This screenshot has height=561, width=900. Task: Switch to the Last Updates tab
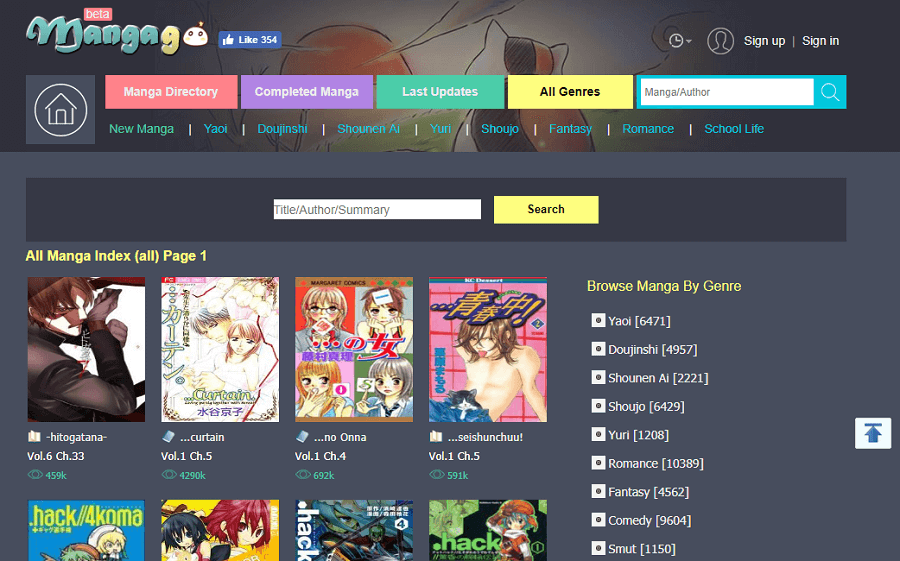(440, 92)
